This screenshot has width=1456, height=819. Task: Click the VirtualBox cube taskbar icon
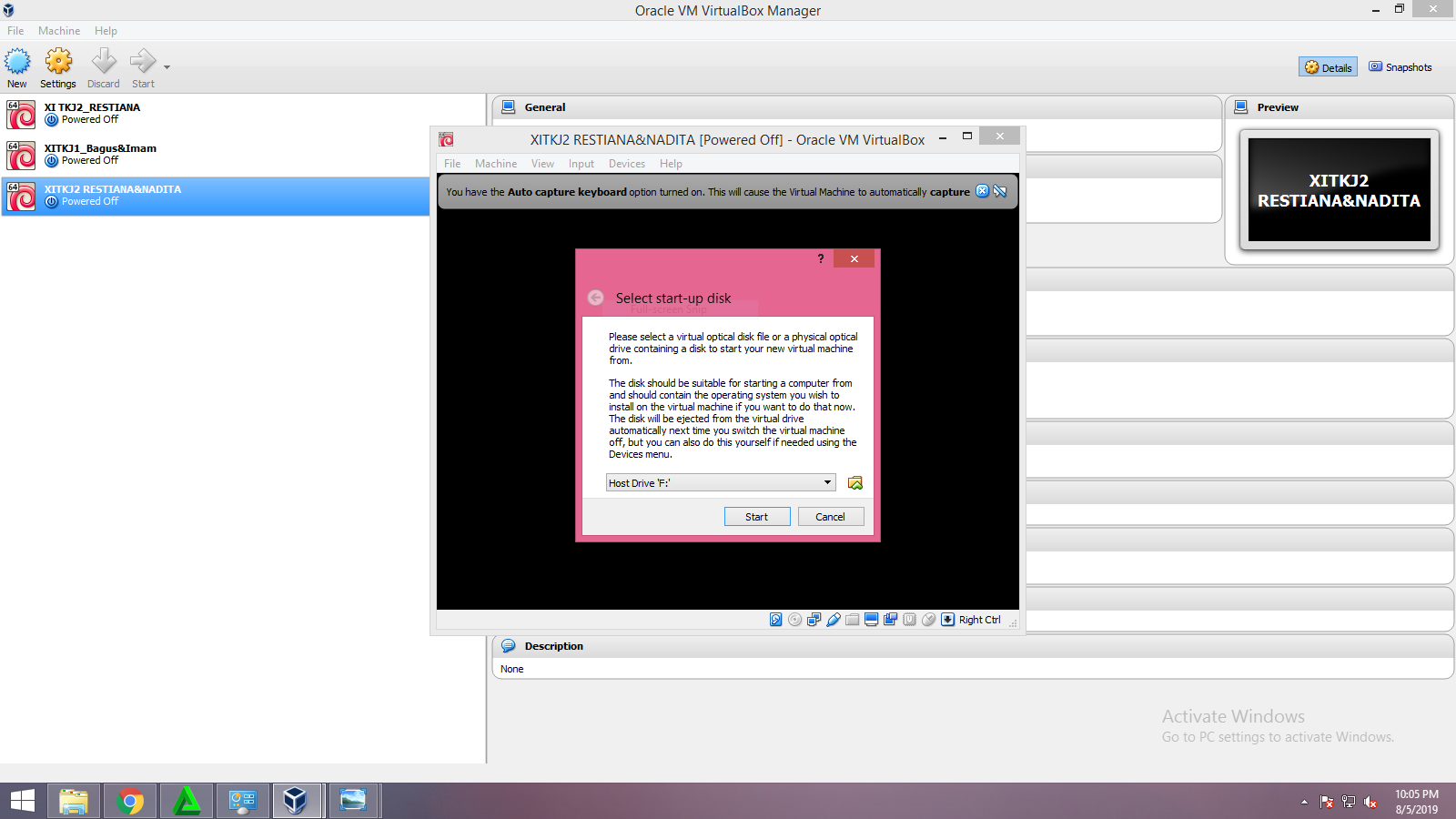tap(295, 801)
